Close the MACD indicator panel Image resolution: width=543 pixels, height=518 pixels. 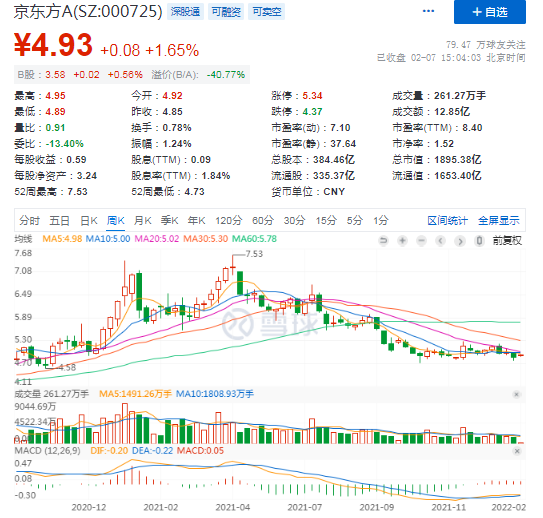(x=517, y=451)
